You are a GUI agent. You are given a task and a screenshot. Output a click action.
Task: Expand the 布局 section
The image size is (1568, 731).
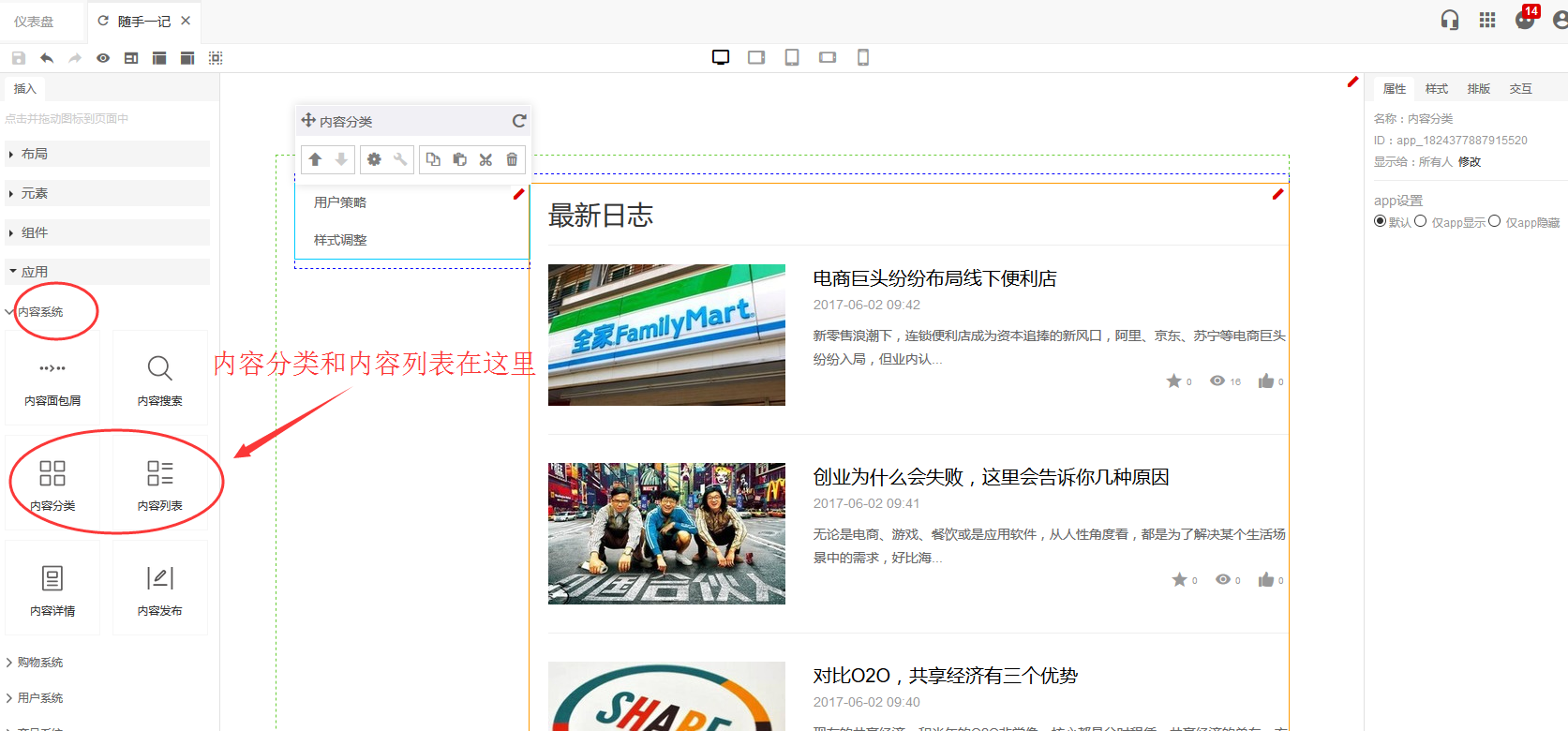pos(35,154)
